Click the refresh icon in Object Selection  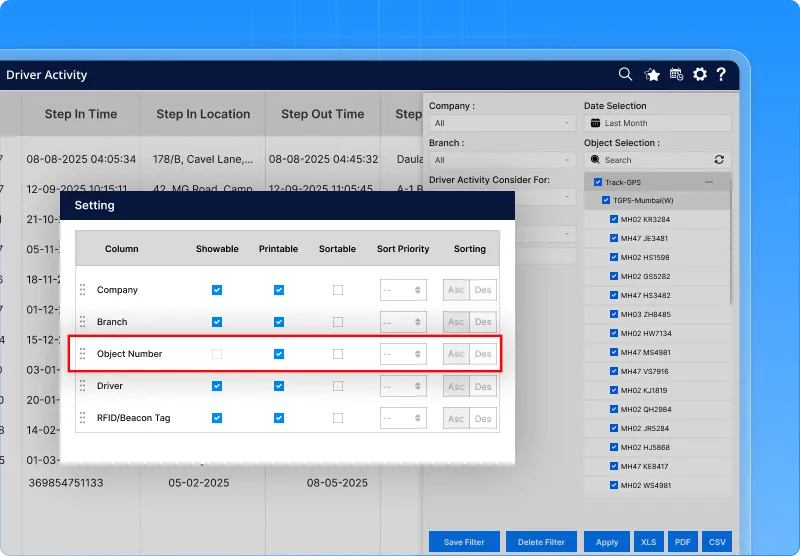pos(719,160)
